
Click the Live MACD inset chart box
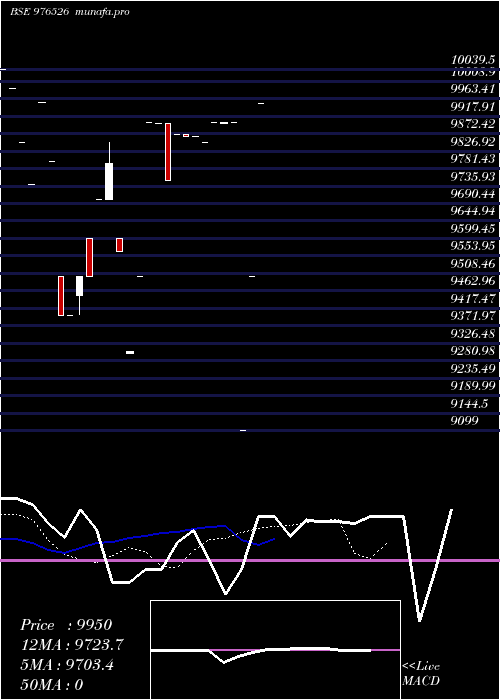pos(275,650)
